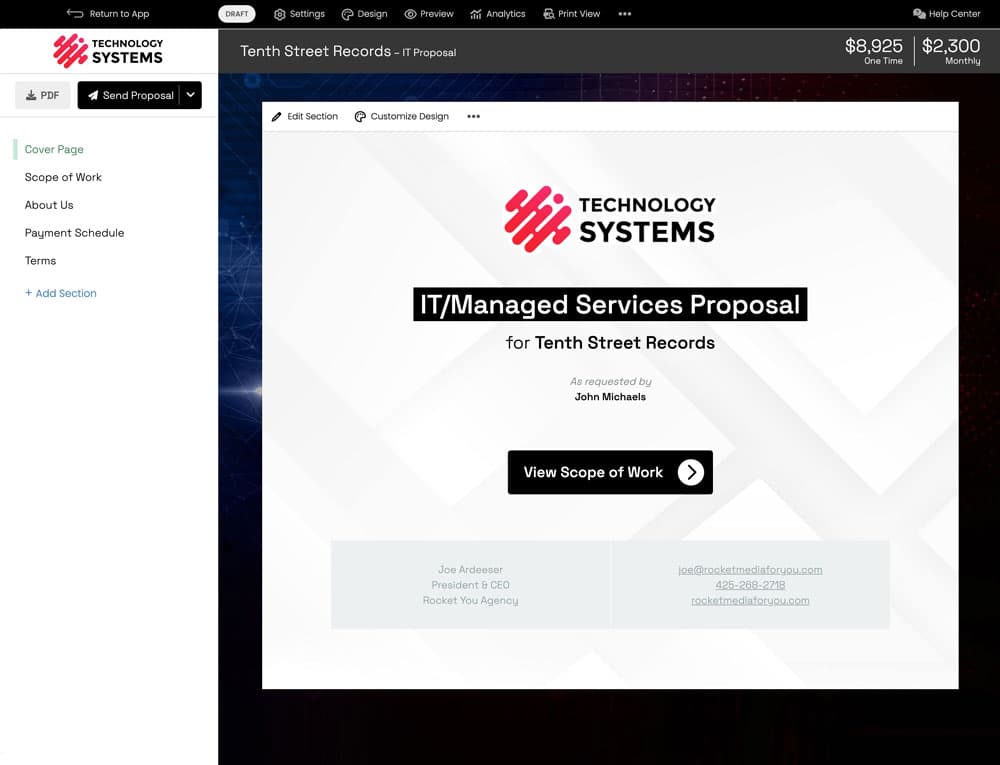
Task: Click the pencil icon for Edit Section
Action: pos(277,117)
